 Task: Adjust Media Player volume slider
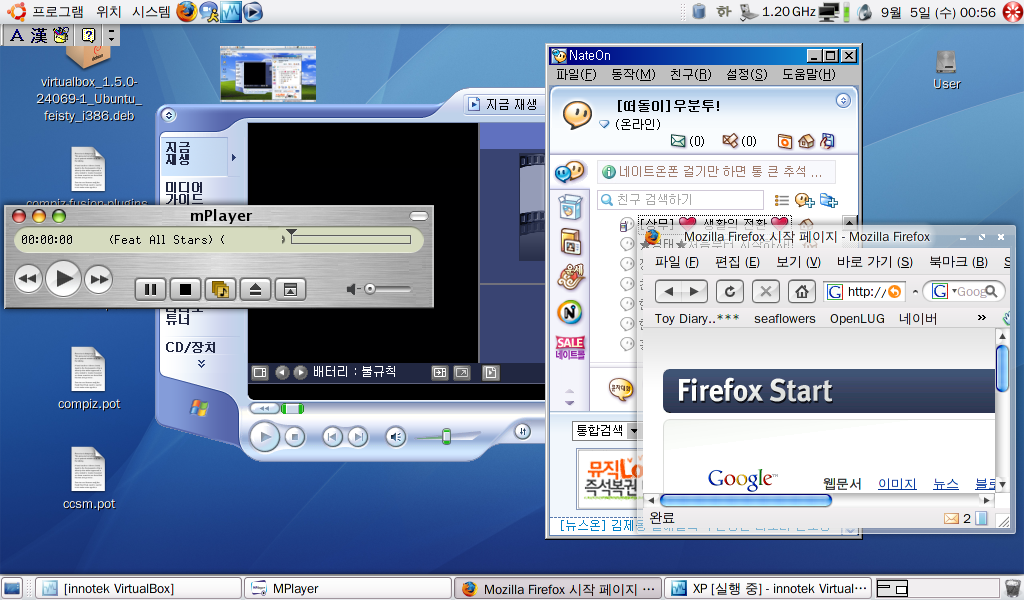[x=447, y=436]
